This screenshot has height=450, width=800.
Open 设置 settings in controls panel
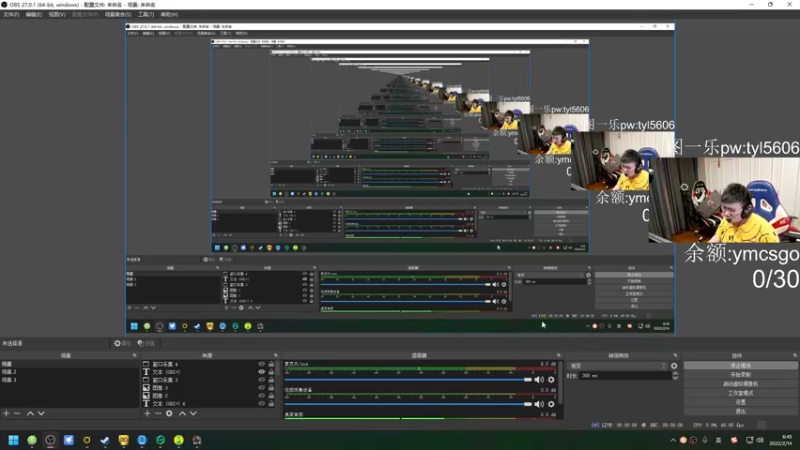point(740,402)
